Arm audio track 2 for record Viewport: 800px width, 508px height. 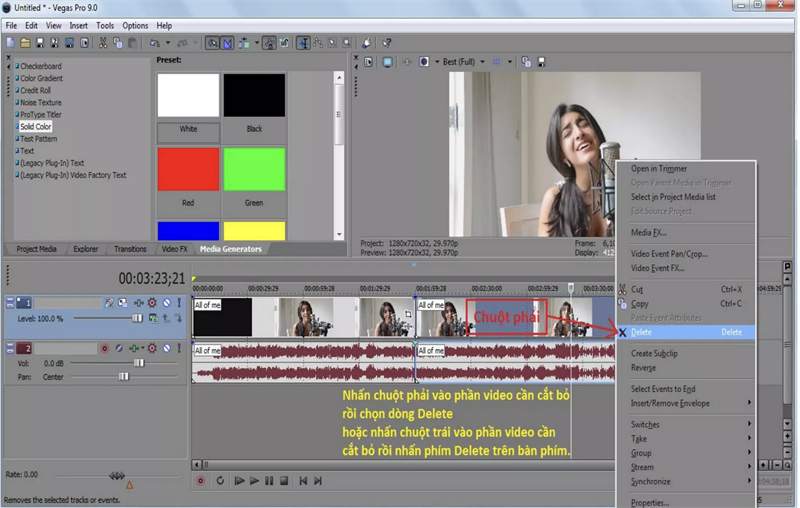click(105, 348)
